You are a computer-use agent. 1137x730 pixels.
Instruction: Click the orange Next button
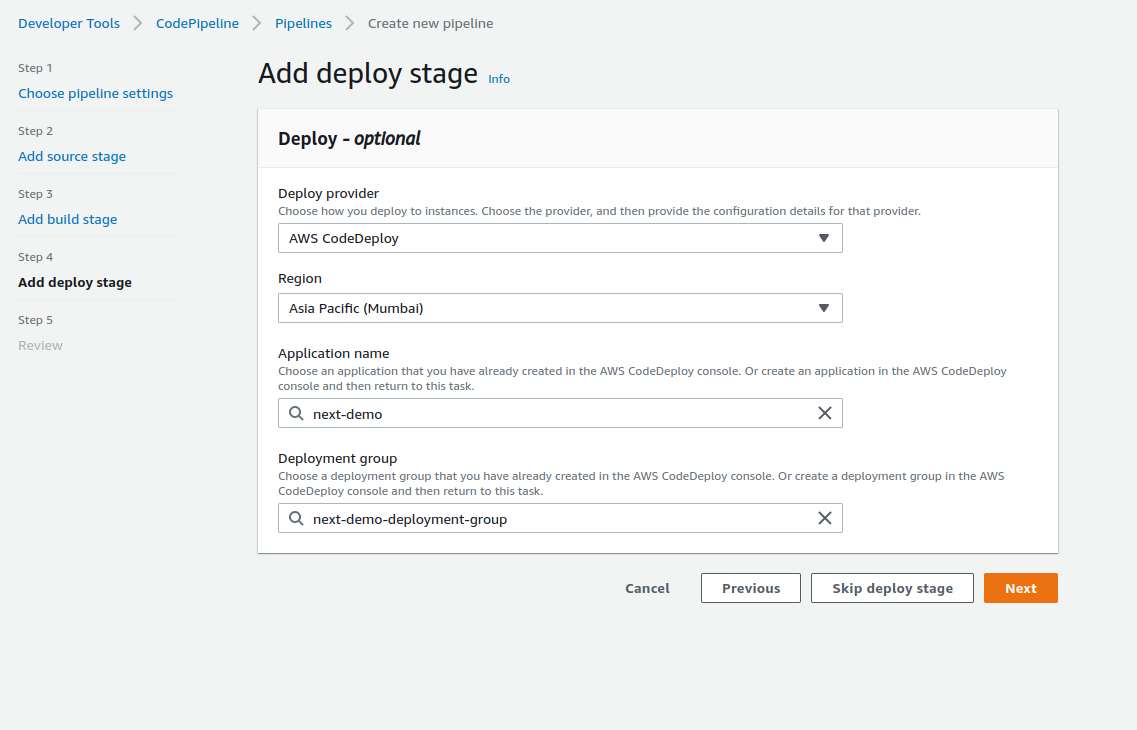click(x=1020, y=588)
